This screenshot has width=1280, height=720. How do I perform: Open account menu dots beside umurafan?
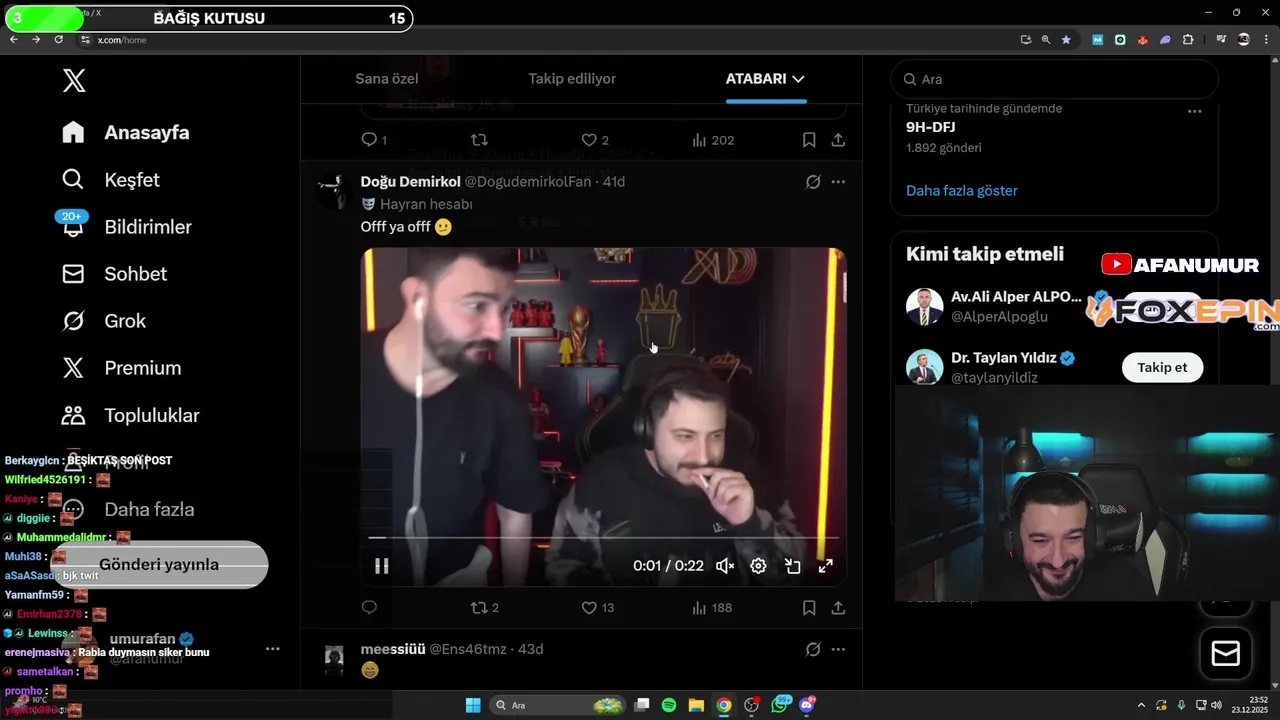tap(272, 648)
